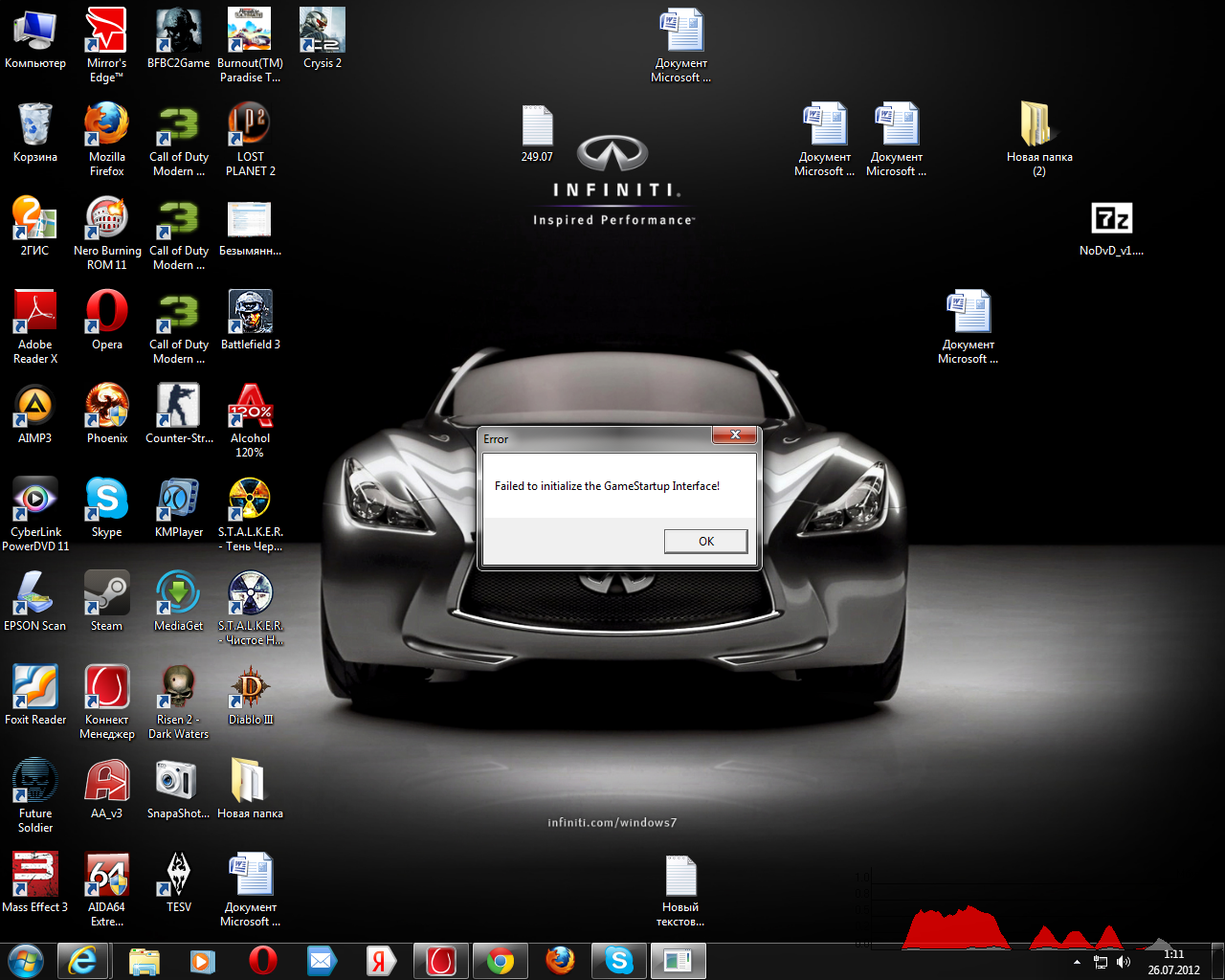Select the TESV Skyrim shortcut

click(x=179, y=882)
